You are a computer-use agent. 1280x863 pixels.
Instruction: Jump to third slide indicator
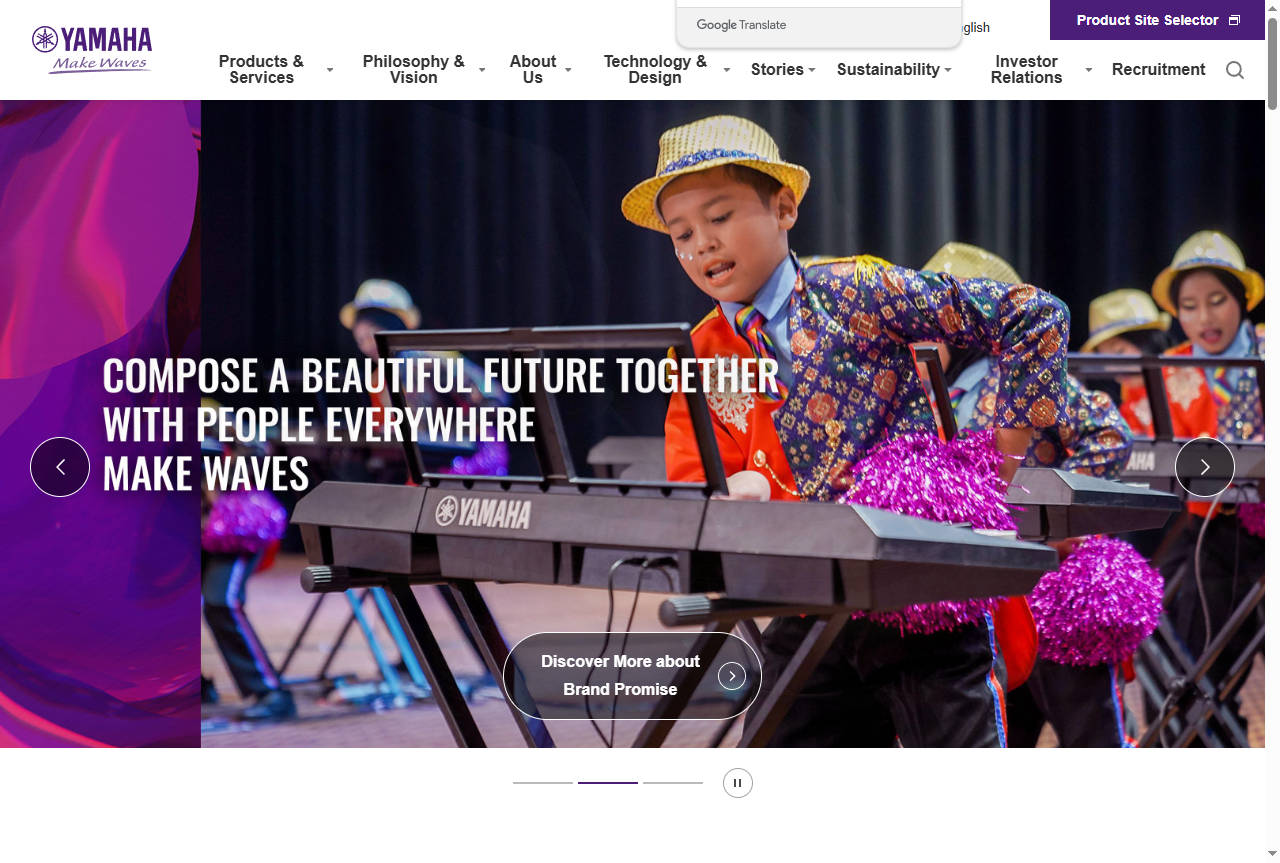point(673,782)
